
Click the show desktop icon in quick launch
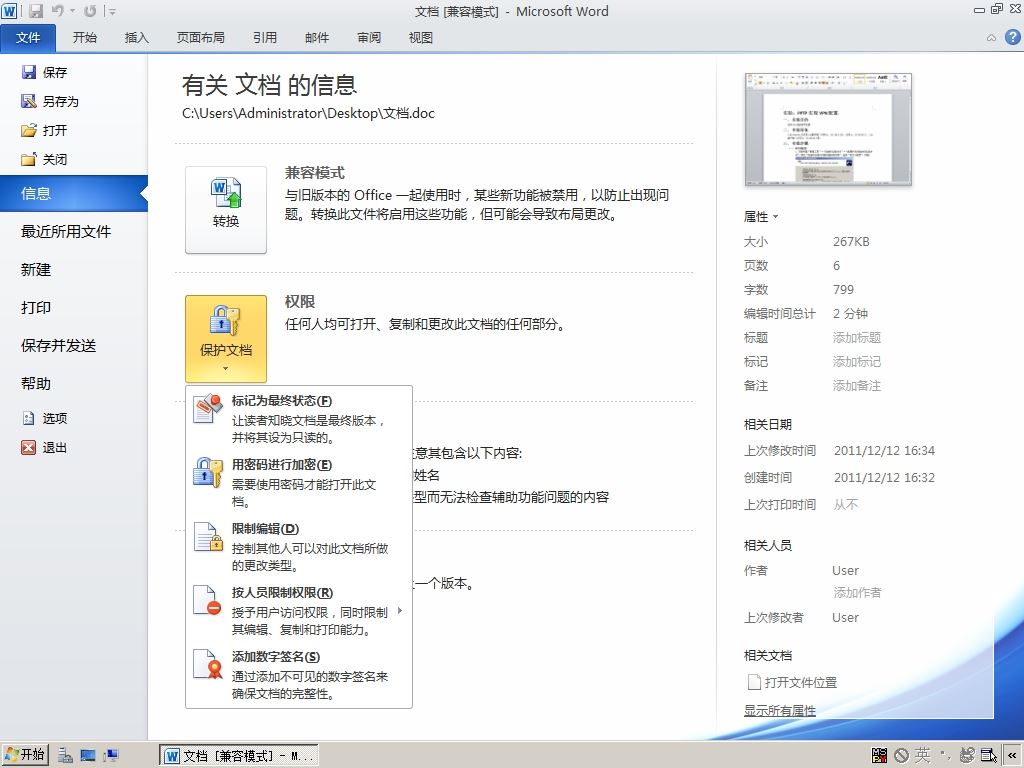pos(88,756)
